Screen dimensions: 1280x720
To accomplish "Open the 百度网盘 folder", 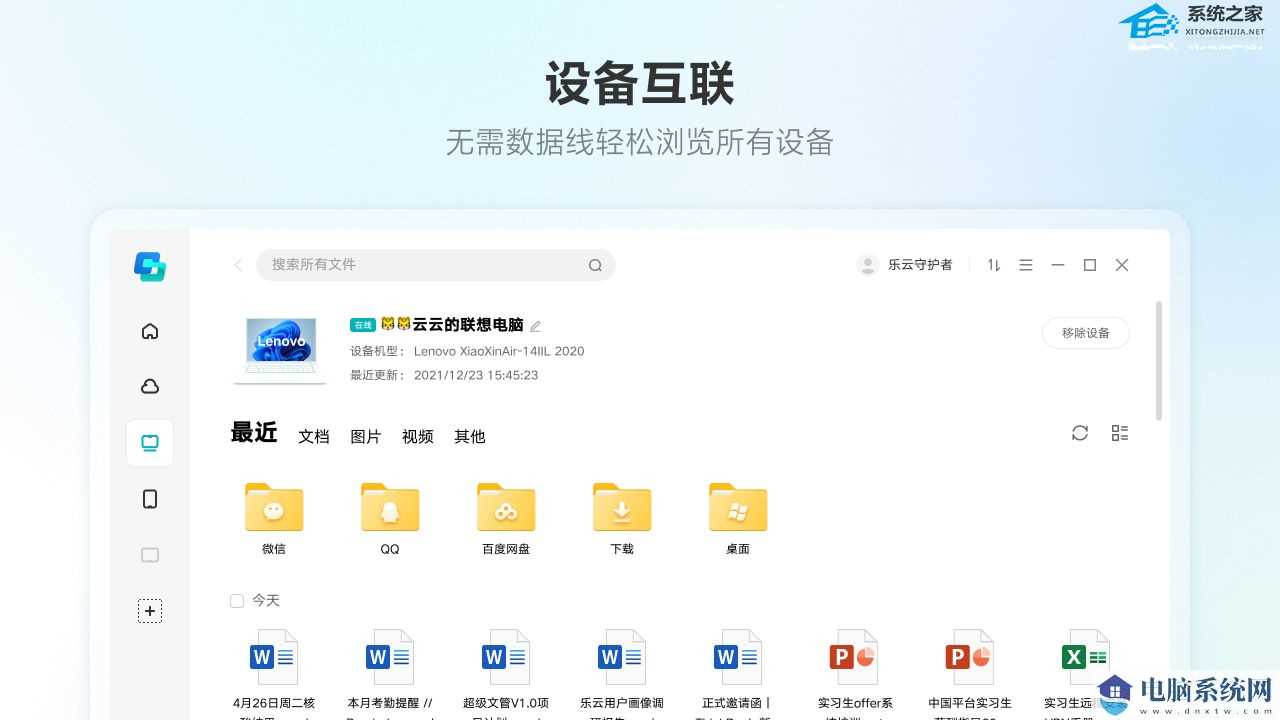I will tap(506, 518).
